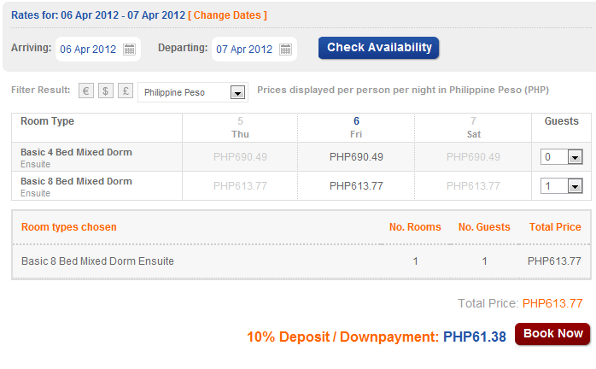Viewport: 596px width, 369px height.
Task: Open the Change Dates link
Action: click(x=227, y=15)
